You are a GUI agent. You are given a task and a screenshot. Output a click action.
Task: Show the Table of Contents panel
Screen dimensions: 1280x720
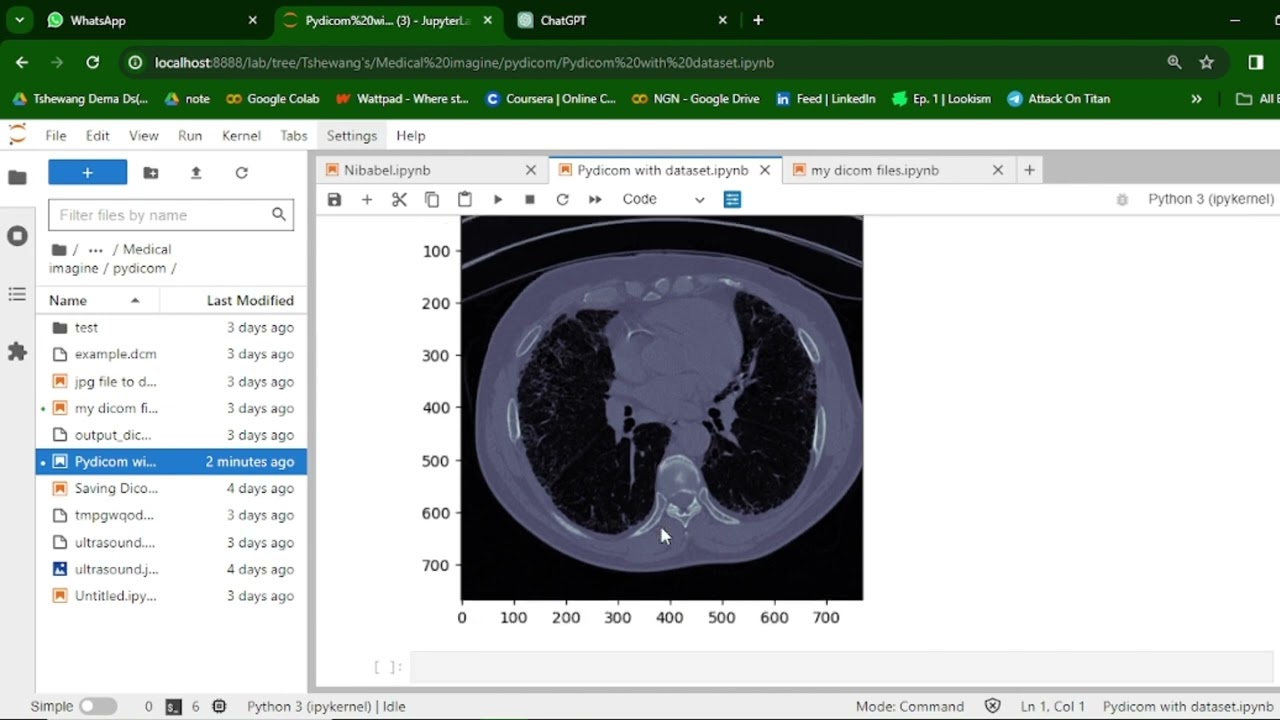coord(17,294)
